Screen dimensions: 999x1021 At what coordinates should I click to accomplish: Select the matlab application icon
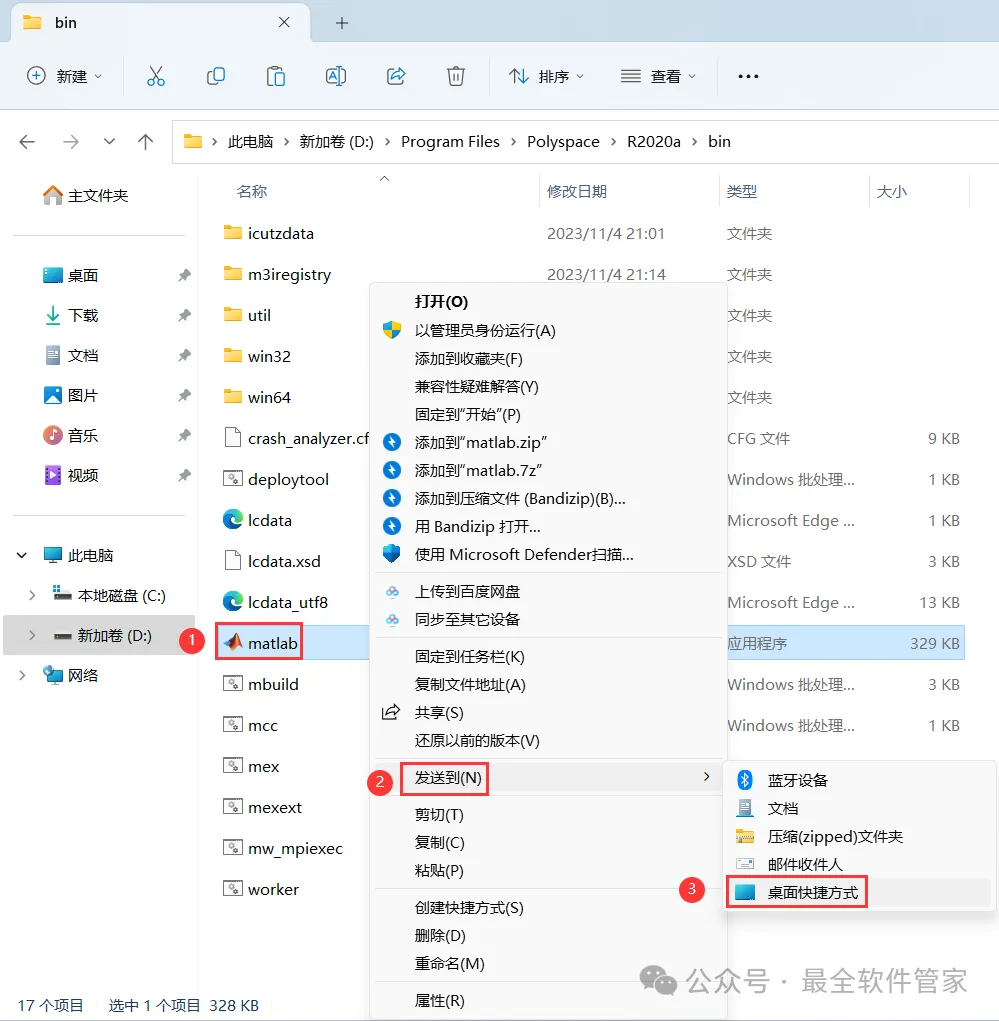click(x=232, y=643)
